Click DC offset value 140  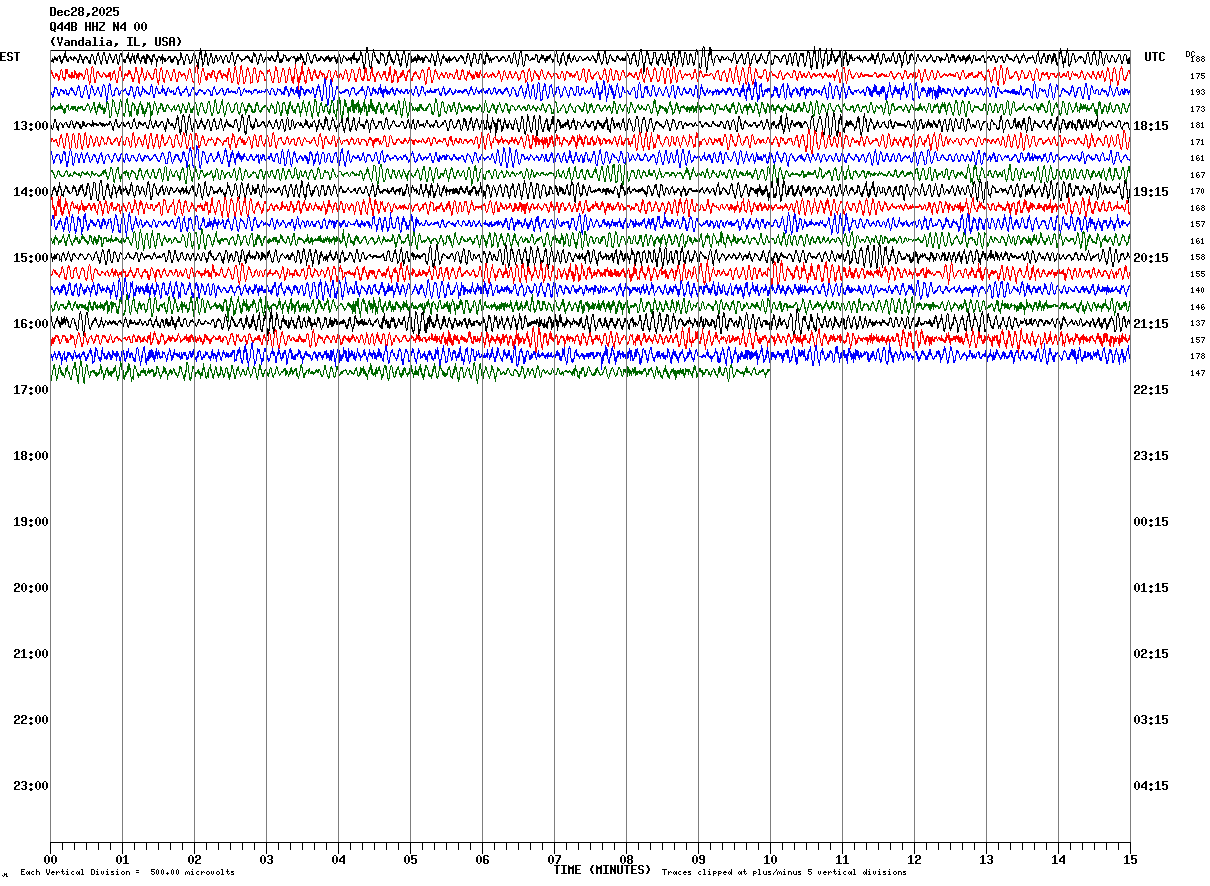click(x=1197, y=290)
